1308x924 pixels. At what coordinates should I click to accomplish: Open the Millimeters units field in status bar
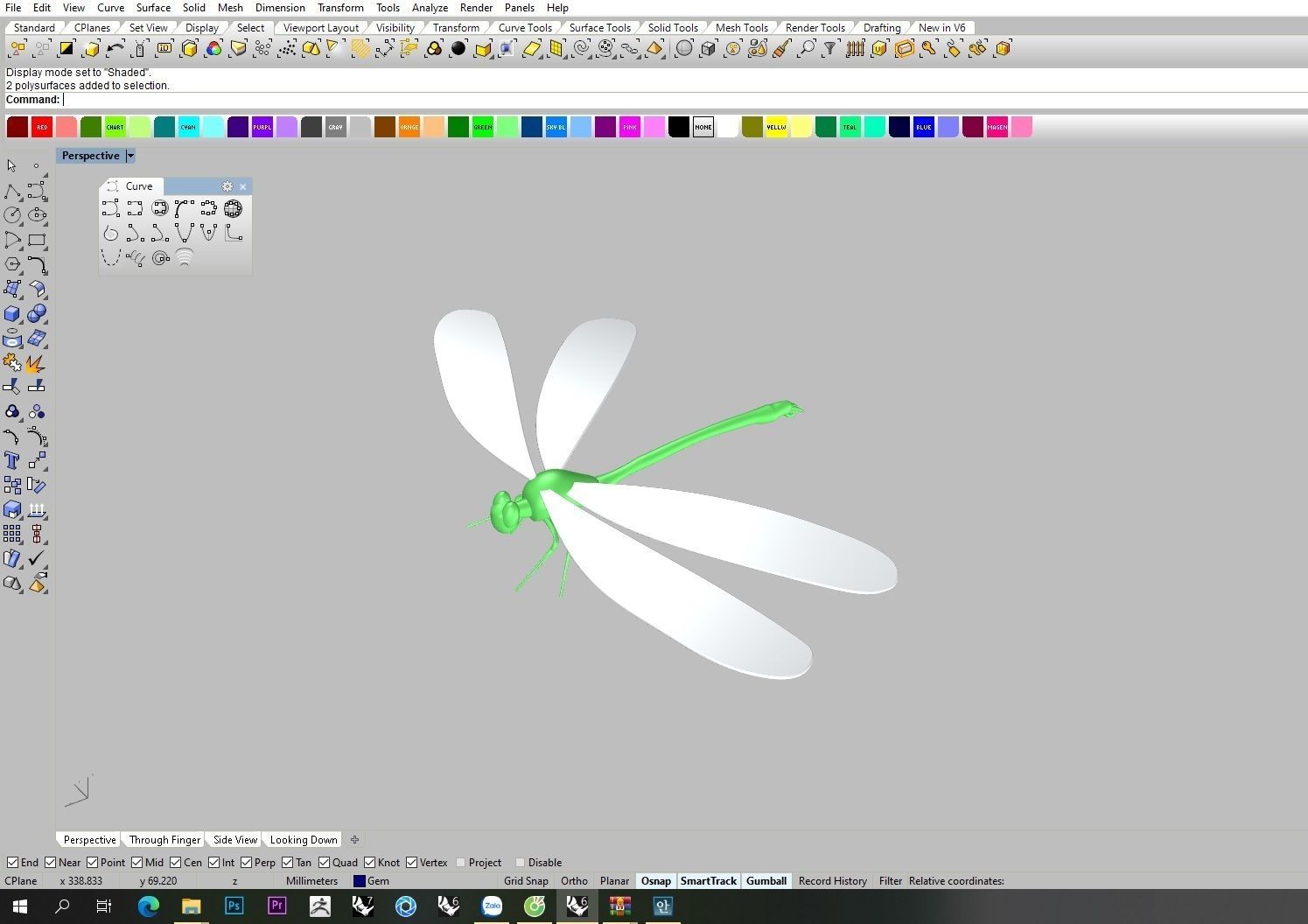pyautogui.click(x=311, y=881)
